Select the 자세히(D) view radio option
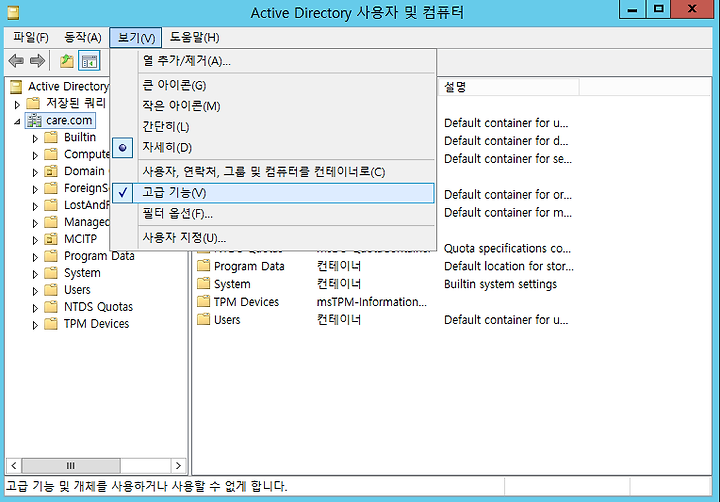Image resolution: width=720 pixels, height=502 pixels. point(273,147)
